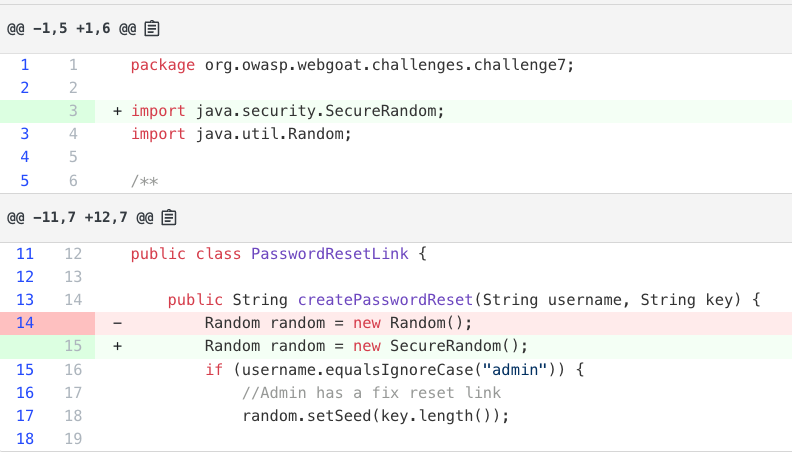Click the plus marker on new SecureRandom() line

pos(117,346)
